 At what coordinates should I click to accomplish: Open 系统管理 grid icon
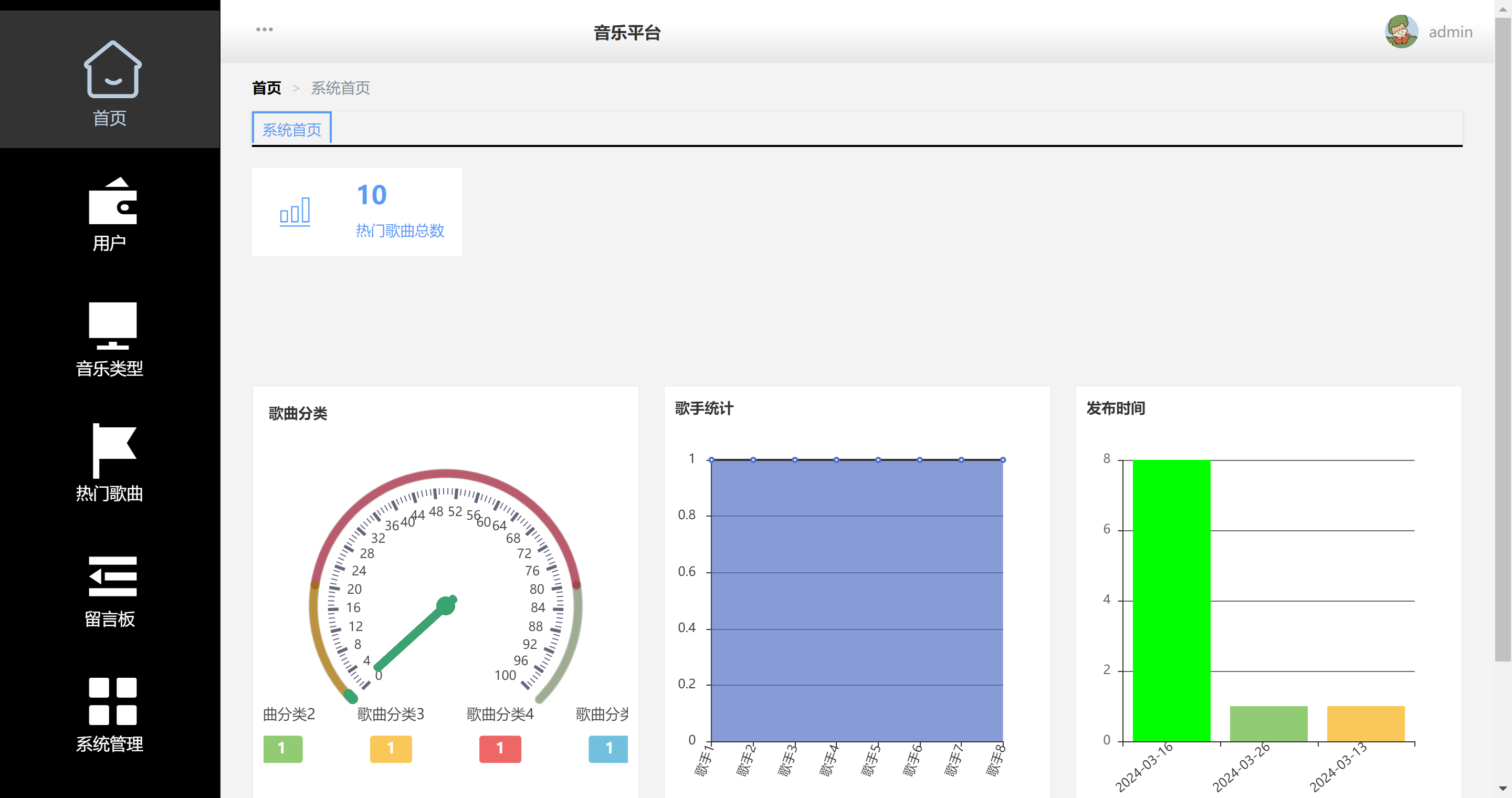tap(112, 701)
